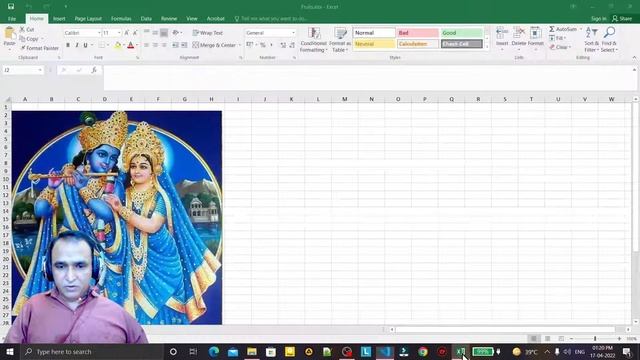Image resolution: width=640 pixels, height=360 pixels.
Task: Open Chrome from the taskbar
Action: pyautogui.click(x=423, y=351)
